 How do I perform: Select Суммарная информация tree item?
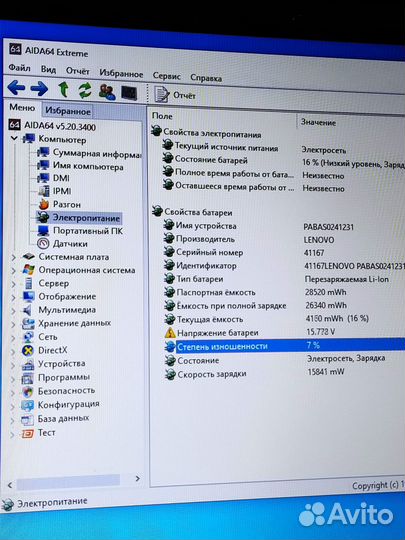(89, 153)
